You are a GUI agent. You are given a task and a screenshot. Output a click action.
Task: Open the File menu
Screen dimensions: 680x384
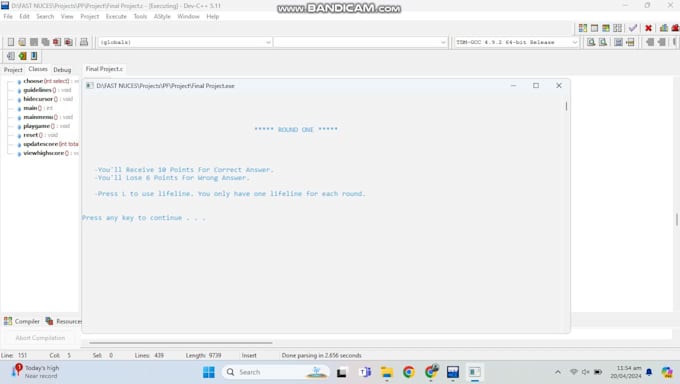(x=8, y=16)
